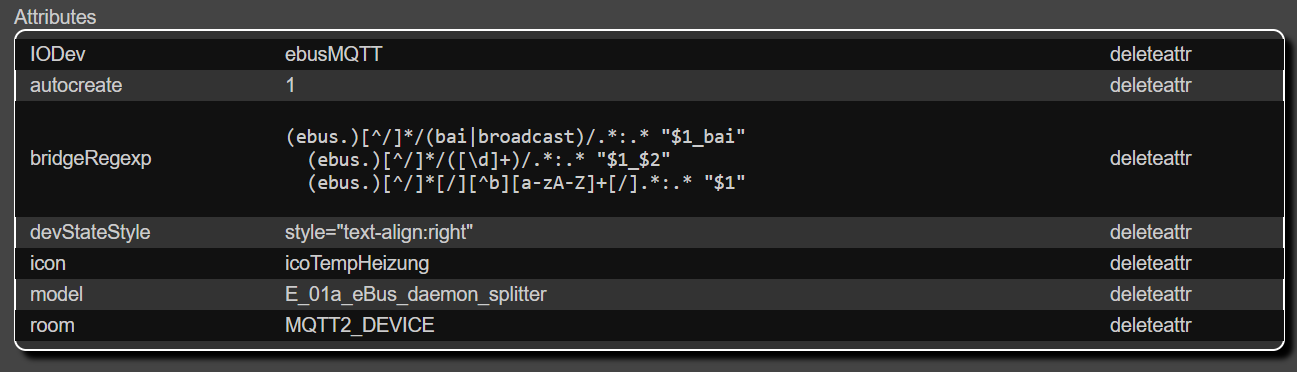
Task: Delete the IODev attribute via deleteattr
Action: 1150,55
